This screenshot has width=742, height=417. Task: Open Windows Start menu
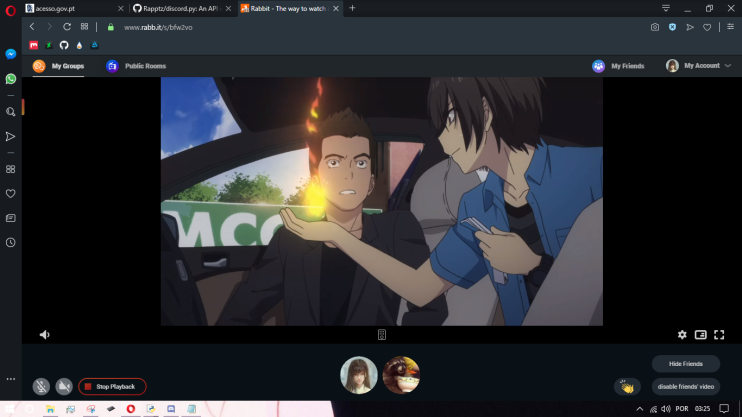(x=9, y=409)
